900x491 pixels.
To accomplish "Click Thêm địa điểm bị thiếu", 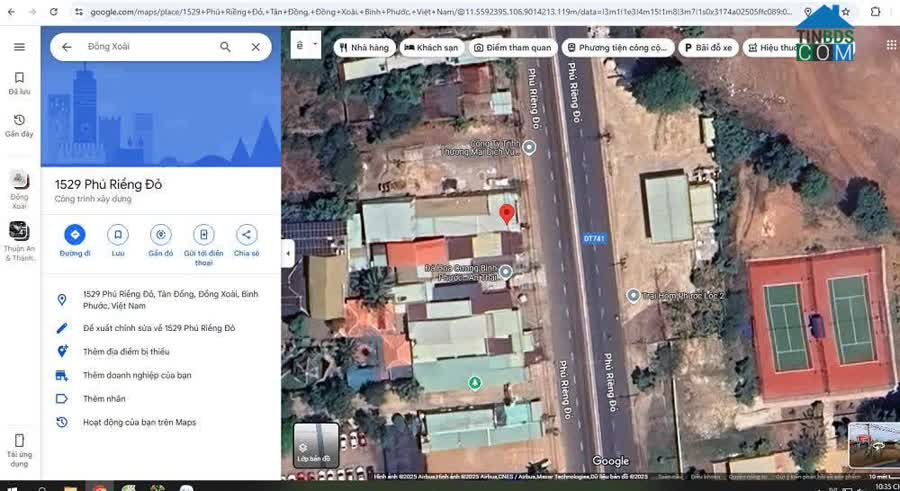I will click(x=126, y=352).
